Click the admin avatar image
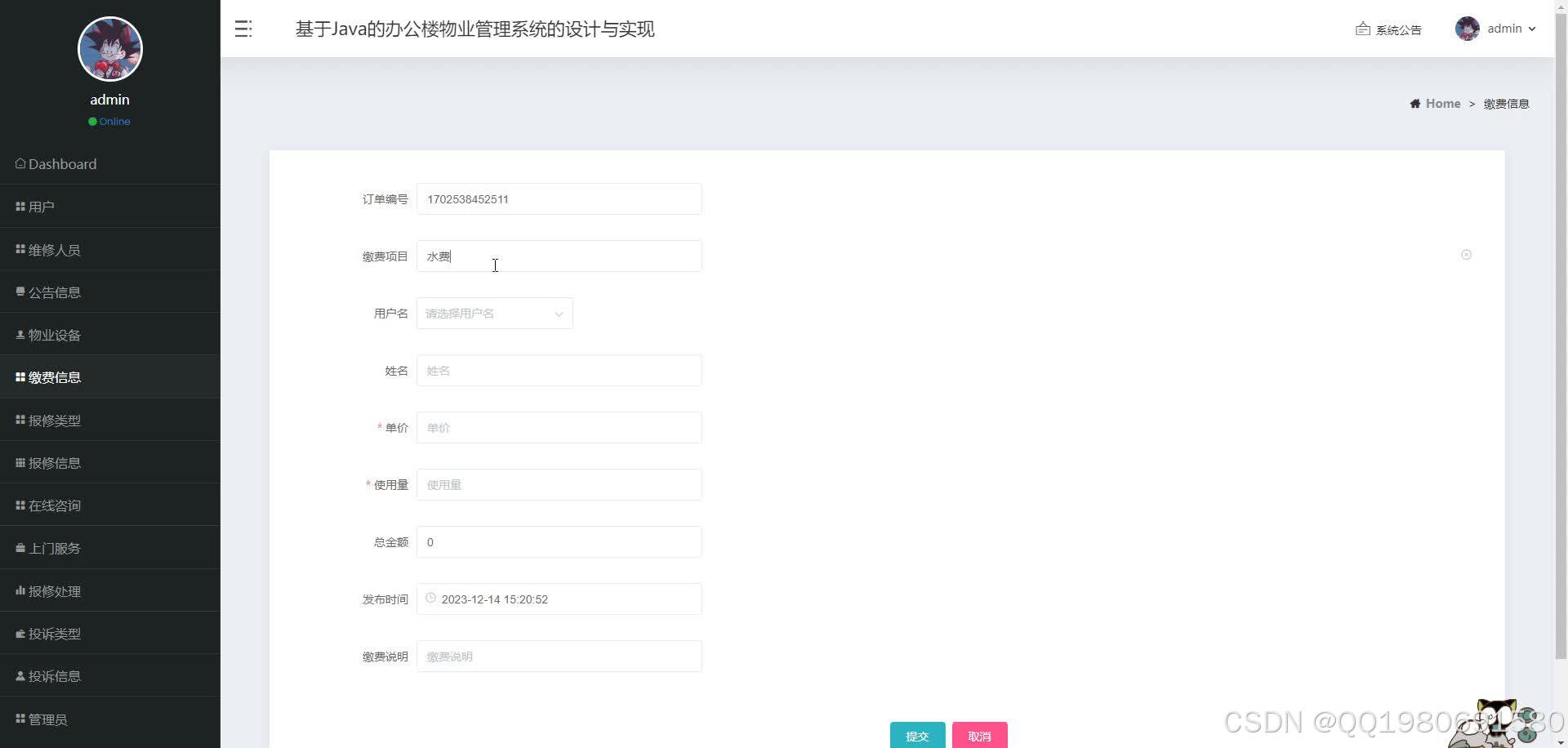1568x748 pixels. pyautogui.click(x=1468, y=29)
